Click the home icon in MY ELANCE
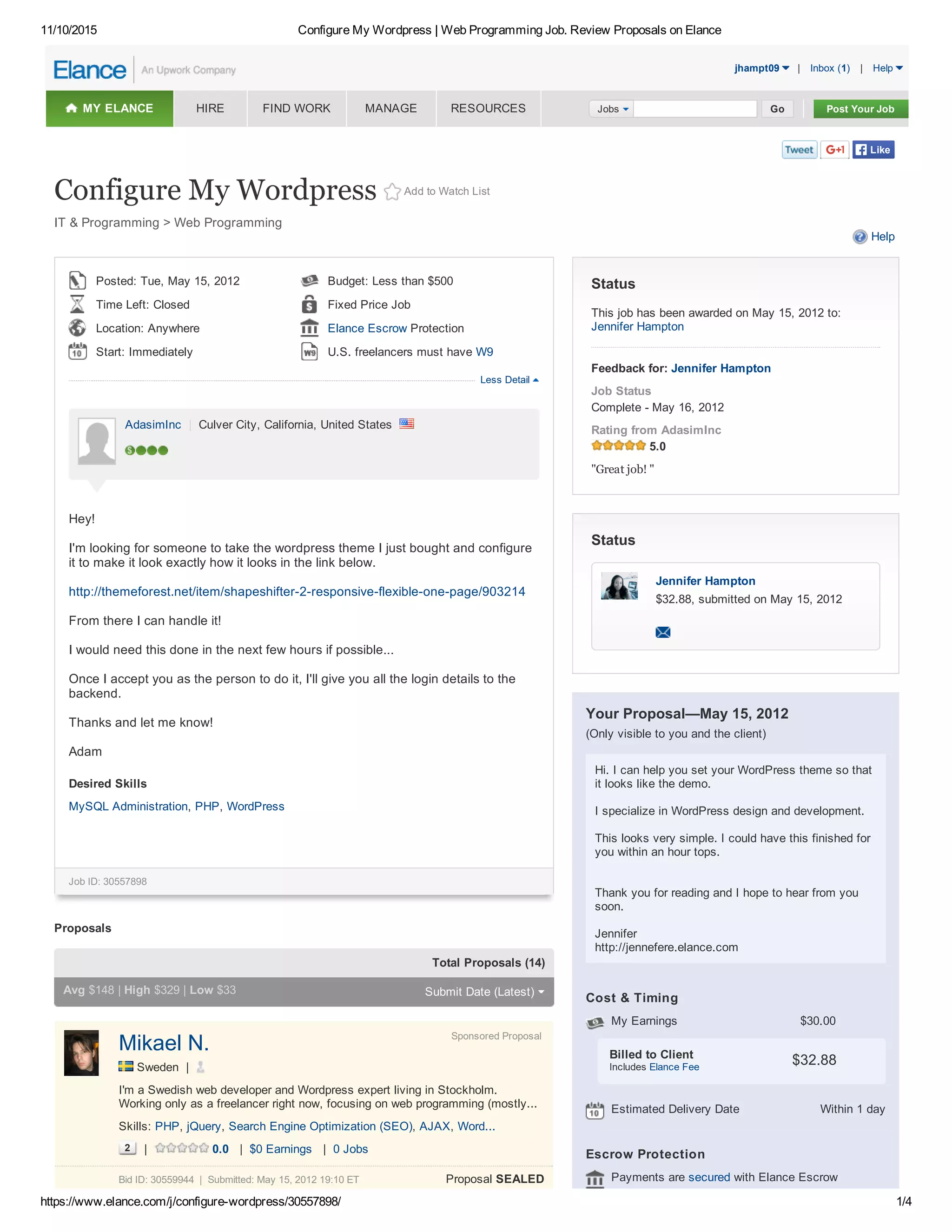 71,108
